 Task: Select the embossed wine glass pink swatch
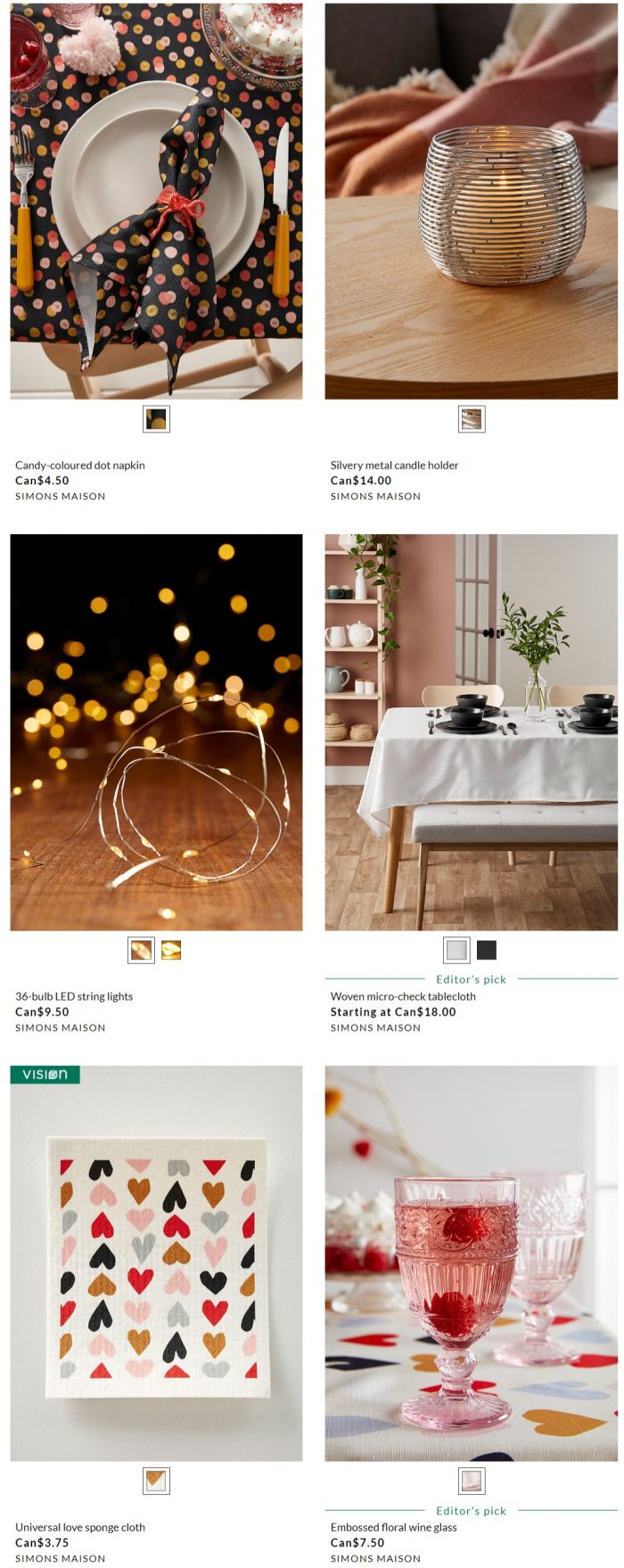pyautogui.click(x=472, y=1481)
